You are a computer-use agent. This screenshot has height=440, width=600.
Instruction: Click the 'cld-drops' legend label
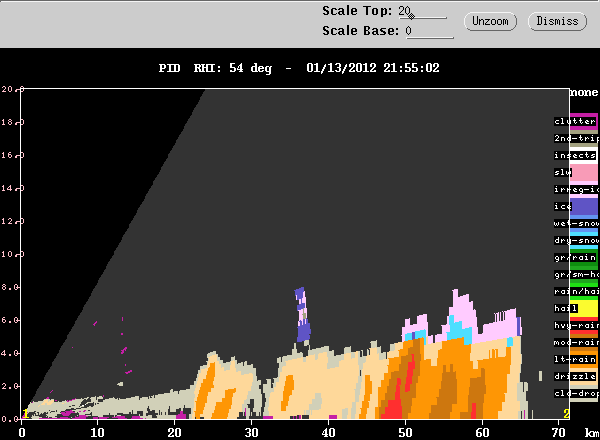[x=577, y=393]
